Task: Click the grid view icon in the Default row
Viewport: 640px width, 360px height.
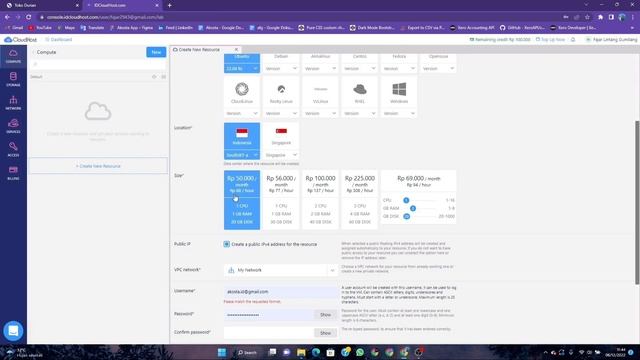Action: 163,77
